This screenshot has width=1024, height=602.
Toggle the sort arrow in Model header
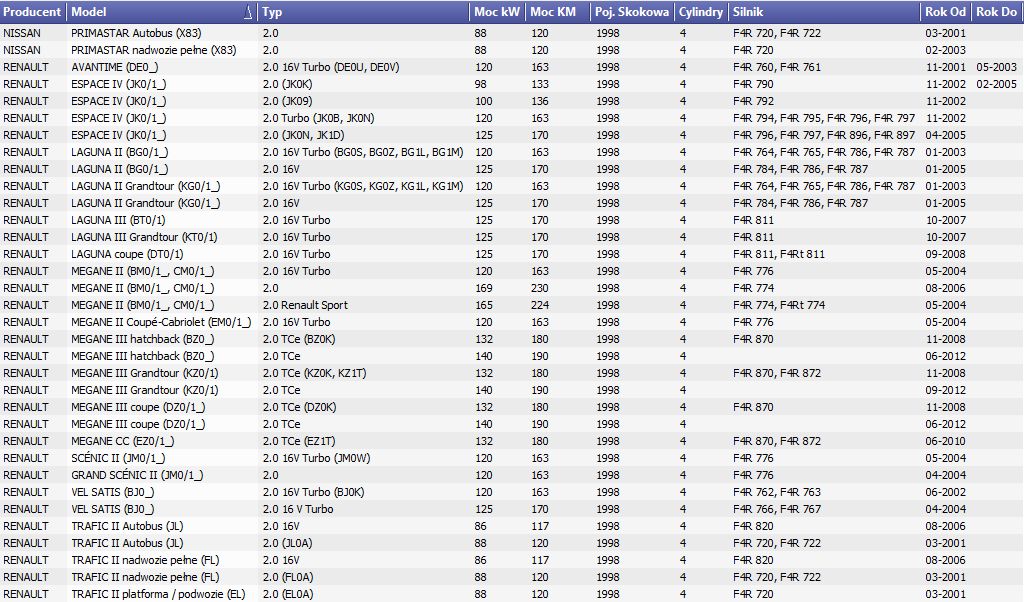click(248, 12)
